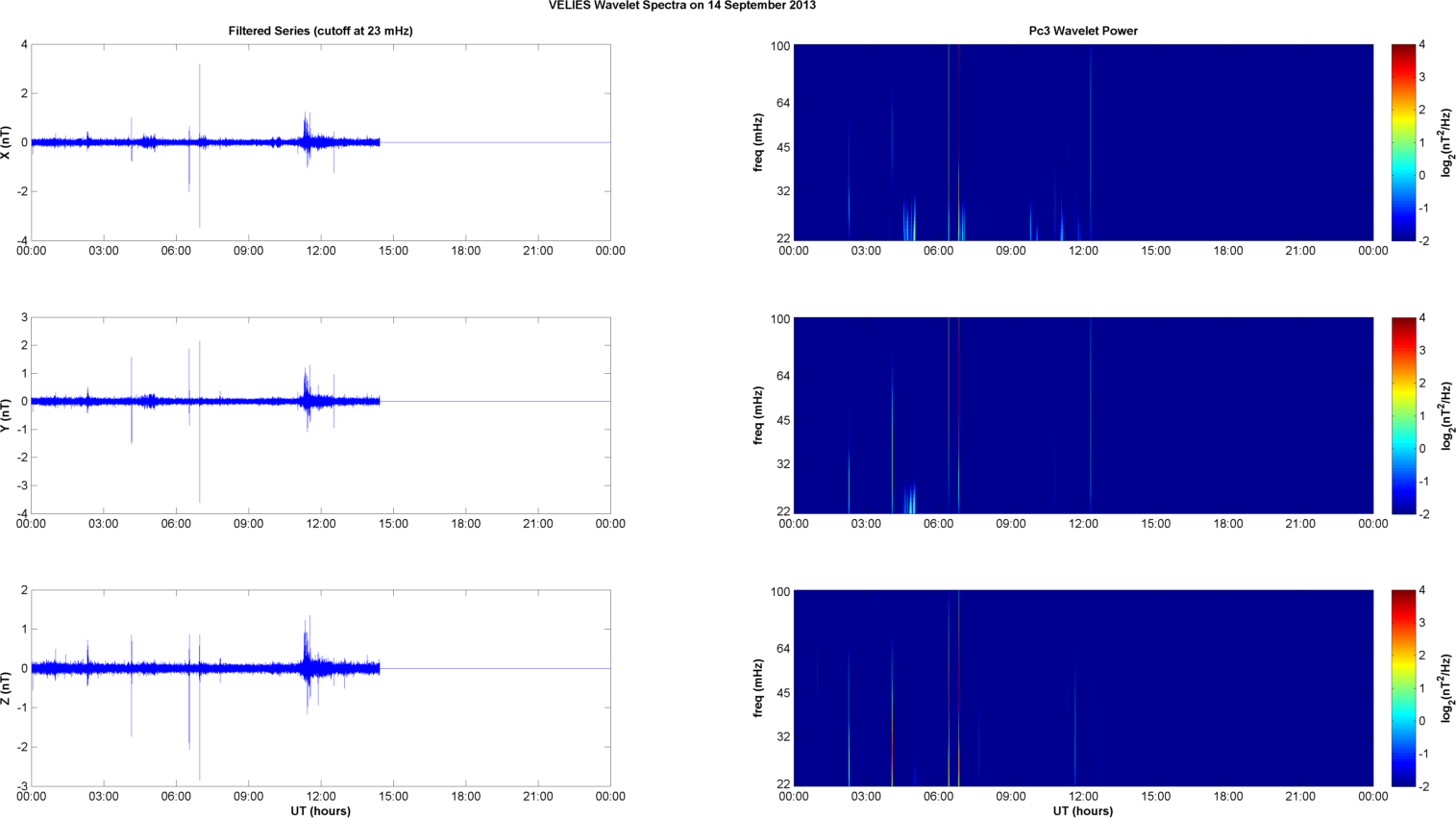The height and width of the screenshot is (818, 1456).
Task: Click the 15:00 tick under the bottom spectrogram
Action: point(1156,796)
